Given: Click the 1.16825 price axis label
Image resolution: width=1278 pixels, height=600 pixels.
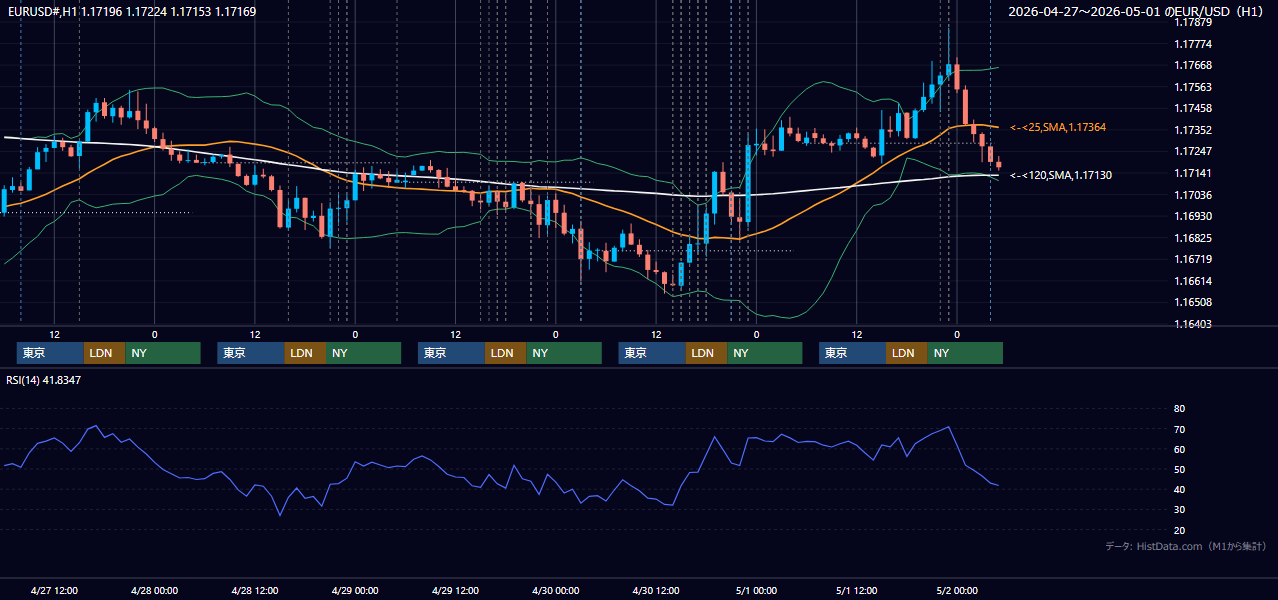Looking at the screenshot, I should pos(1192,238).
